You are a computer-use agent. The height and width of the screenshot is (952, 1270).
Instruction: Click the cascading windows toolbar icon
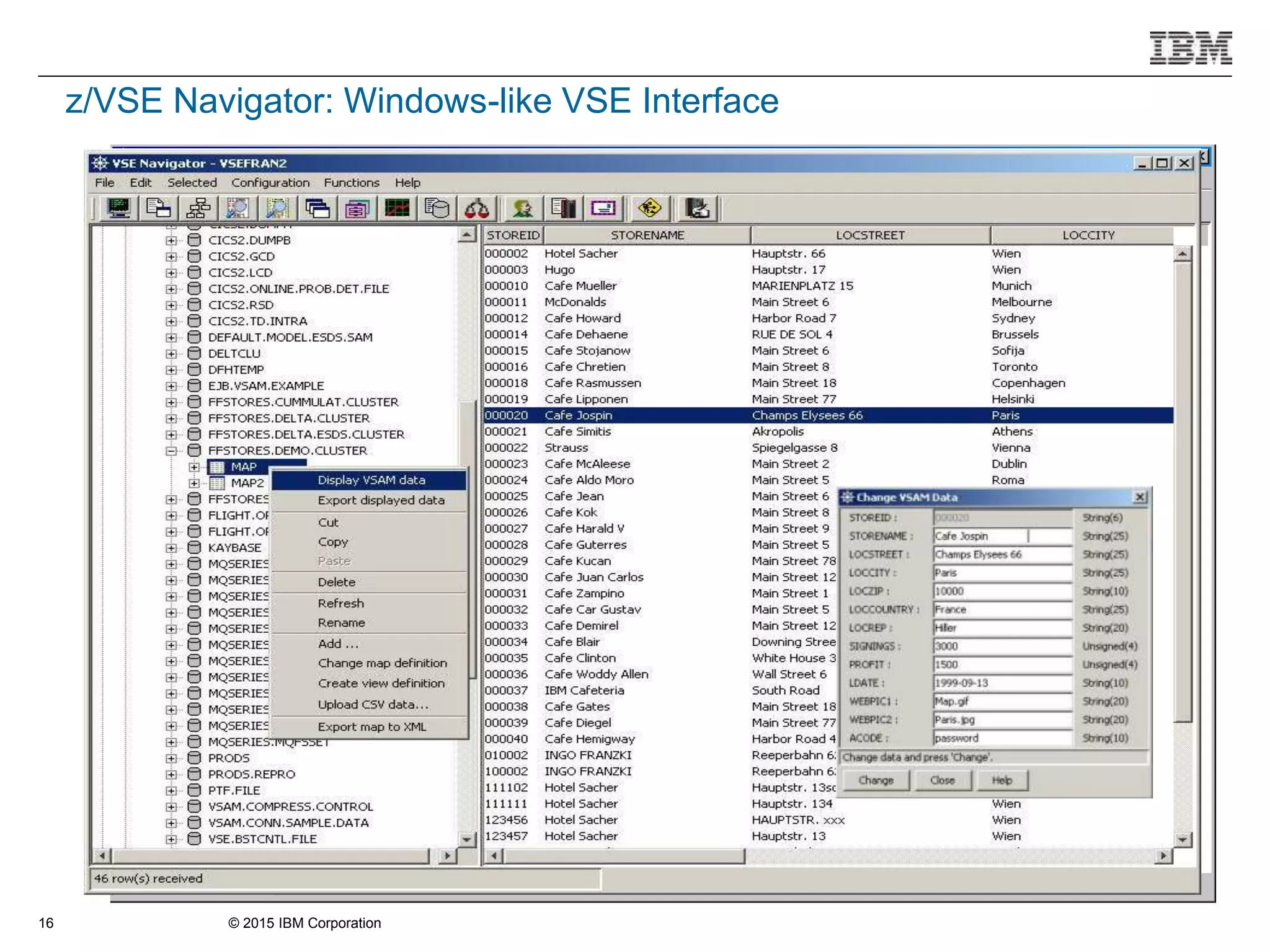317,209
